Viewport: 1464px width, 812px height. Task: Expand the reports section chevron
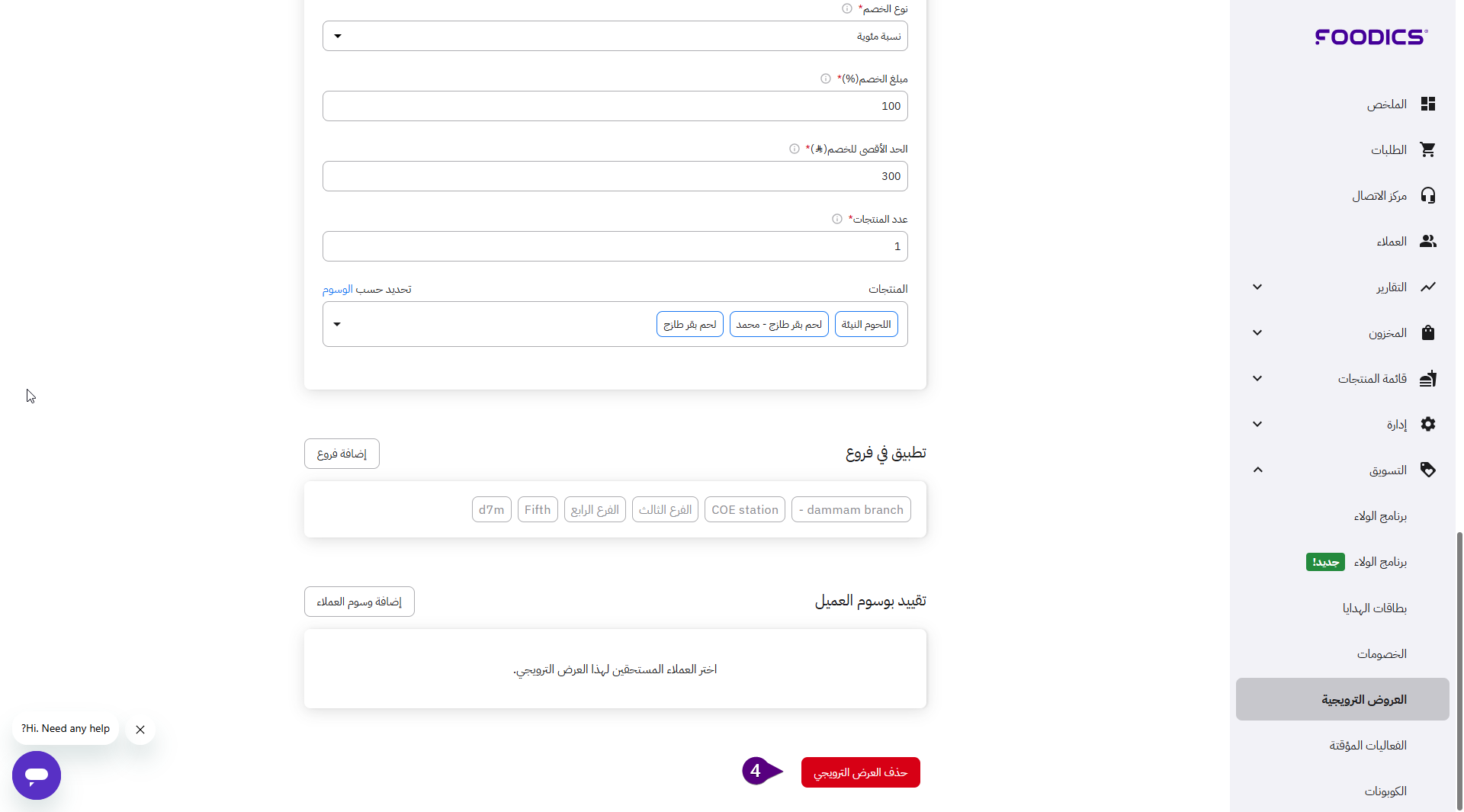[x=1257, y=287]
